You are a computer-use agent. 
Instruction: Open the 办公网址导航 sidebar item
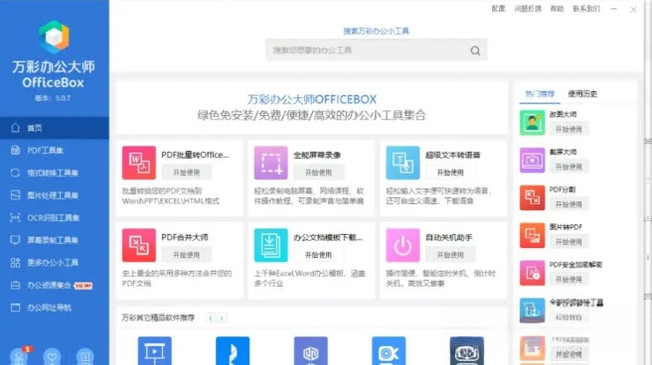point(54,308)
